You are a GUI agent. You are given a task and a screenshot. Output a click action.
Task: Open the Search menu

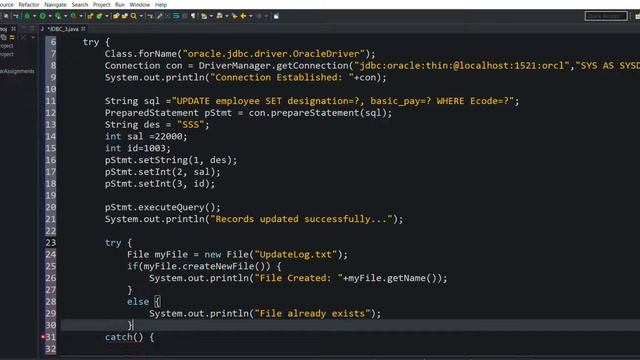pos(80,4)
